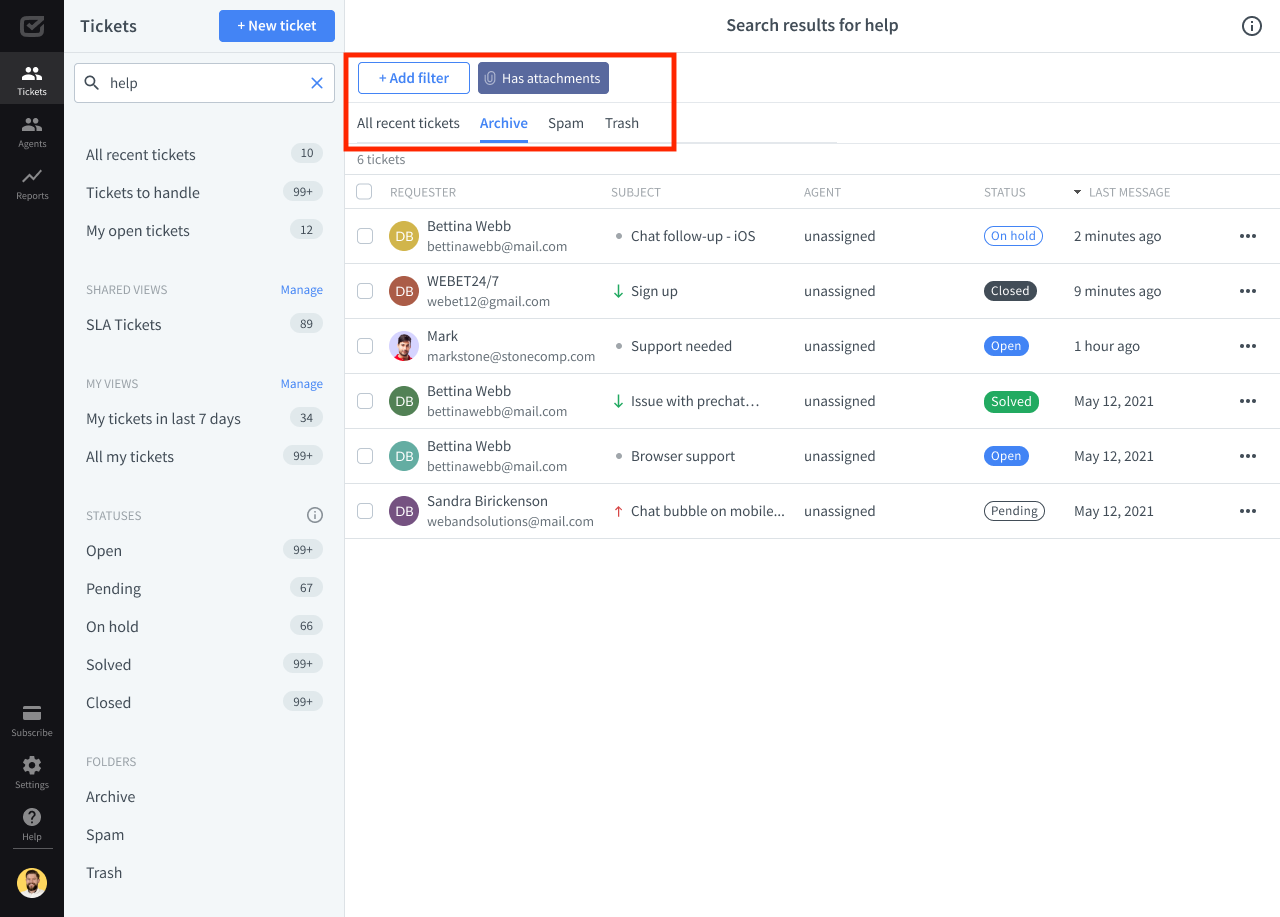Create a new ticket

click(x=277, y=26)
